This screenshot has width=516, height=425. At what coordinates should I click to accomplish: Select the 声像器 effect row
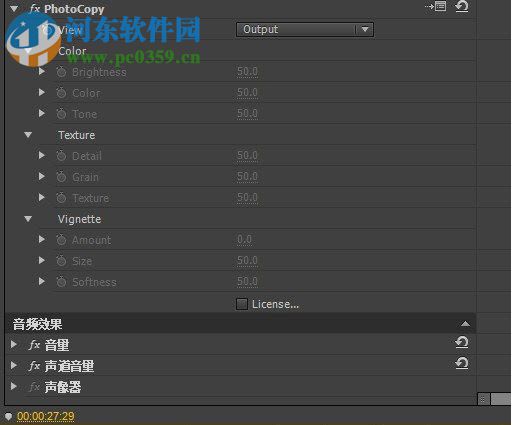coord(240,387)
